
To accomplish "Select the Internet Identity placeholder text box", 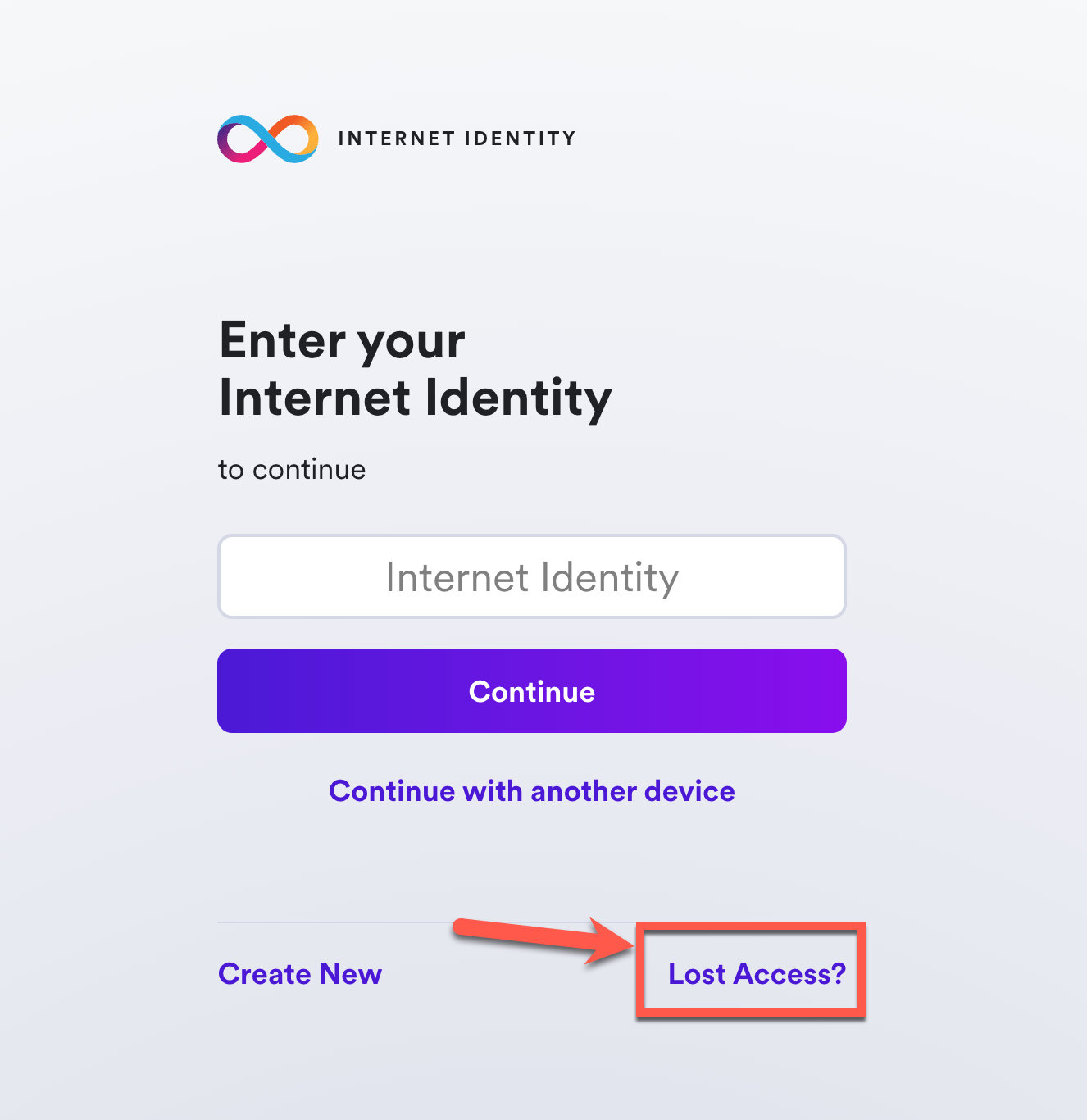I will [531, 576].
